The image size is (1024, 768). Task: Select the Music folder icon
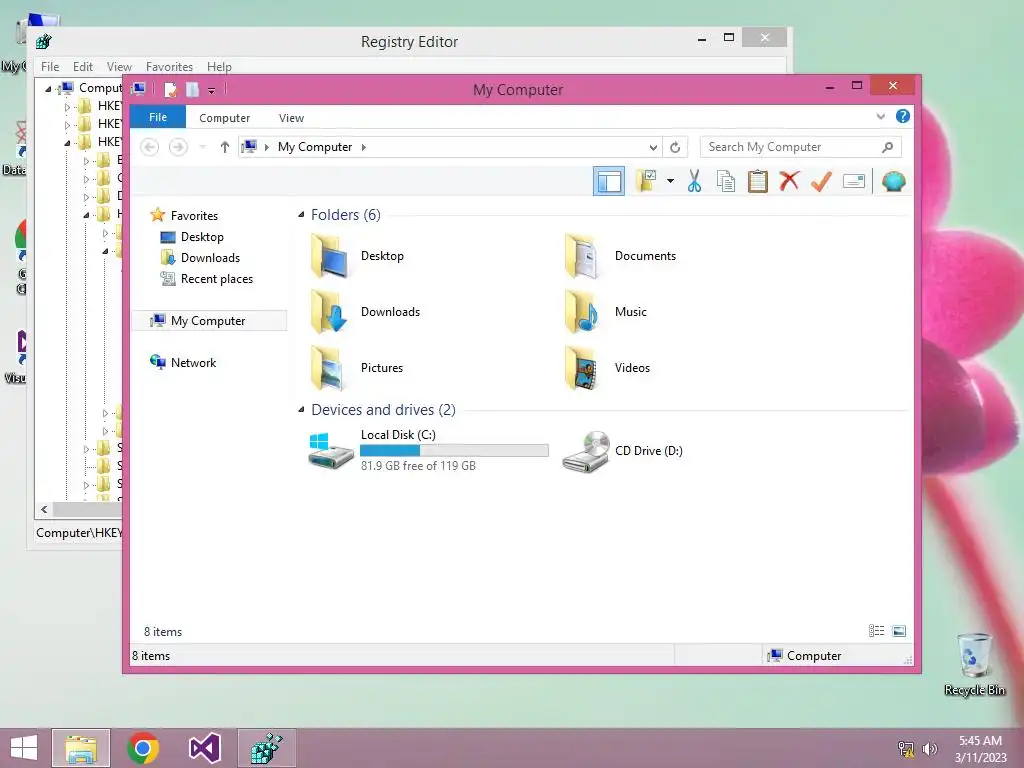[x=581, y=312]
